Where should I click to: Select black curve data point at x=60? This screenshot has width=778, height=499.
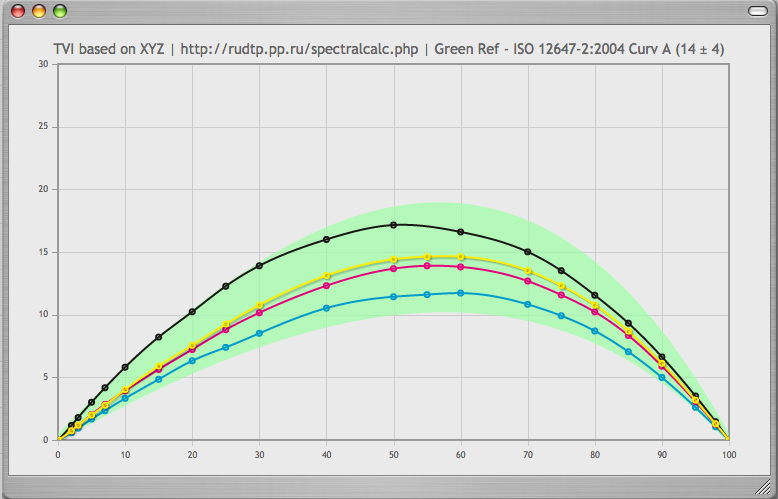[460, 232]
